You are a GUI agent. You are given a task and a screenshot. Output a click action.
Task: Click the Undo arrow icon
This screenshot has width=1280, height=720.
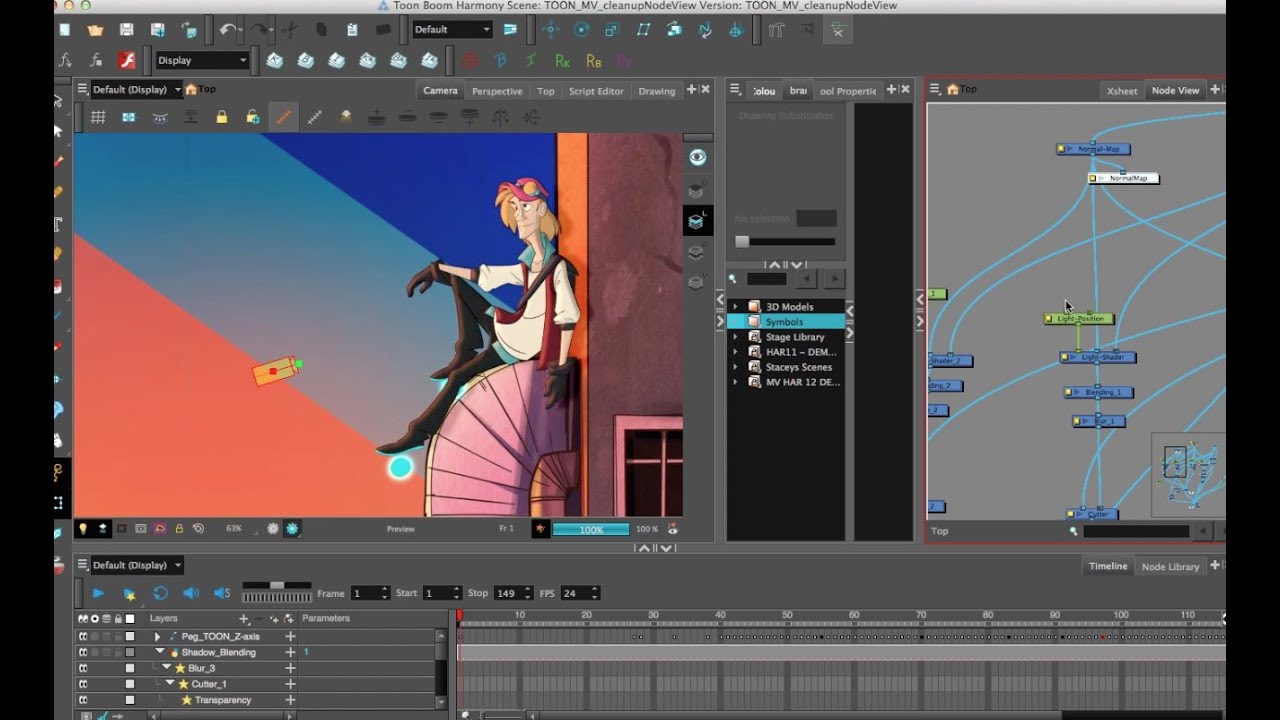pyautogui.click(x=228, y=30)
